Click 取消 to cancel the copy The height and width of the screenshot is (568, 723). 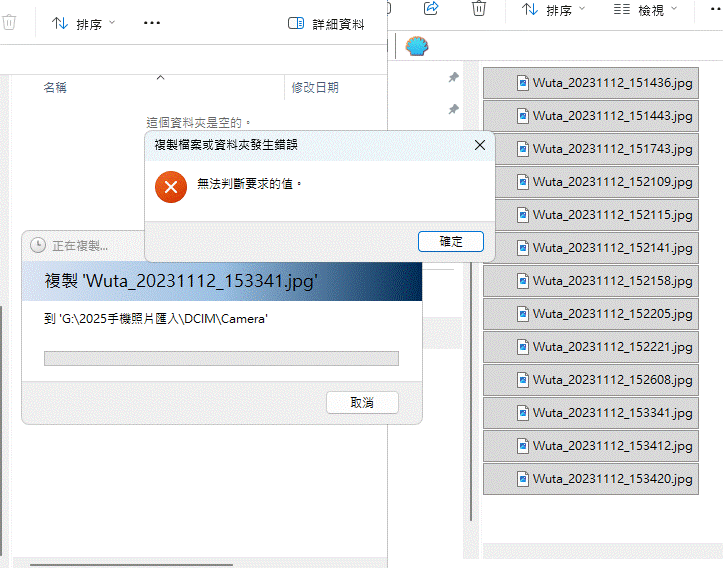click(x=362, y=402)
